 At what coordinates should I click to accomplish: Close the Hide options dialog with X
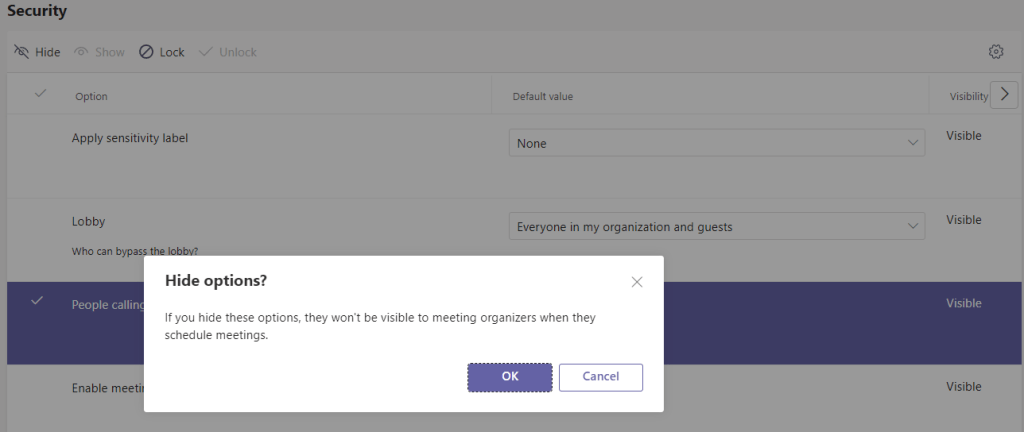tap(637, 282)
